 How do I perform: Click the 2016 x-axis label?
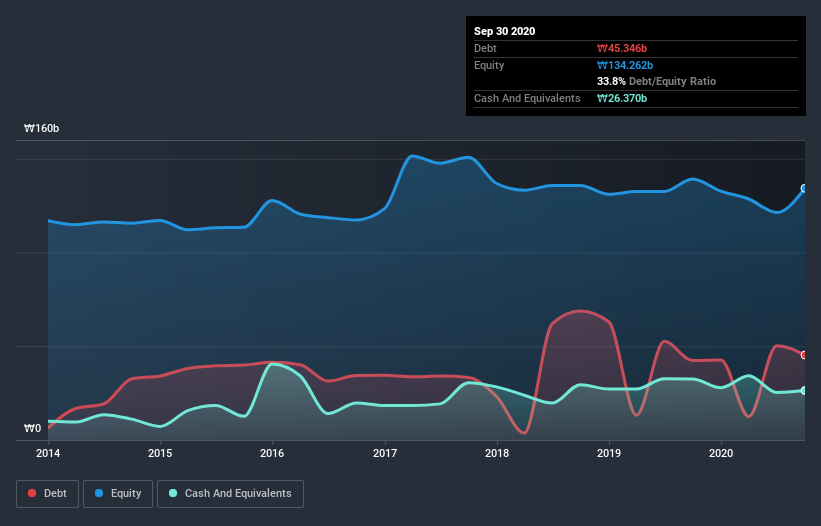point(272,453)
